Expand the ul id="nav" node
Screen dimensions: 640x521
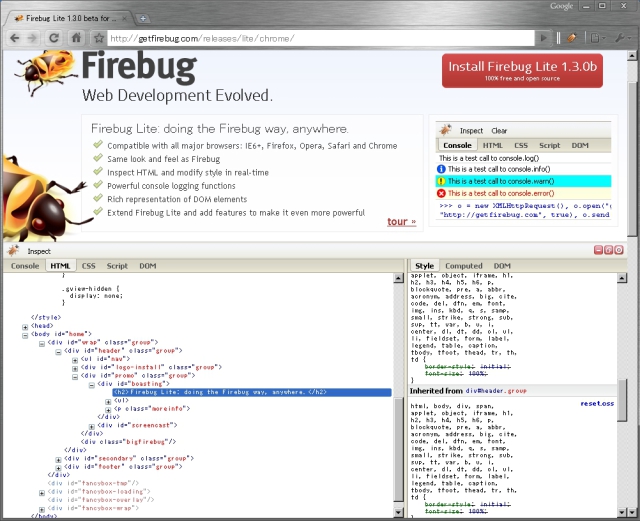pyautogui.click(x=75, y=360)
